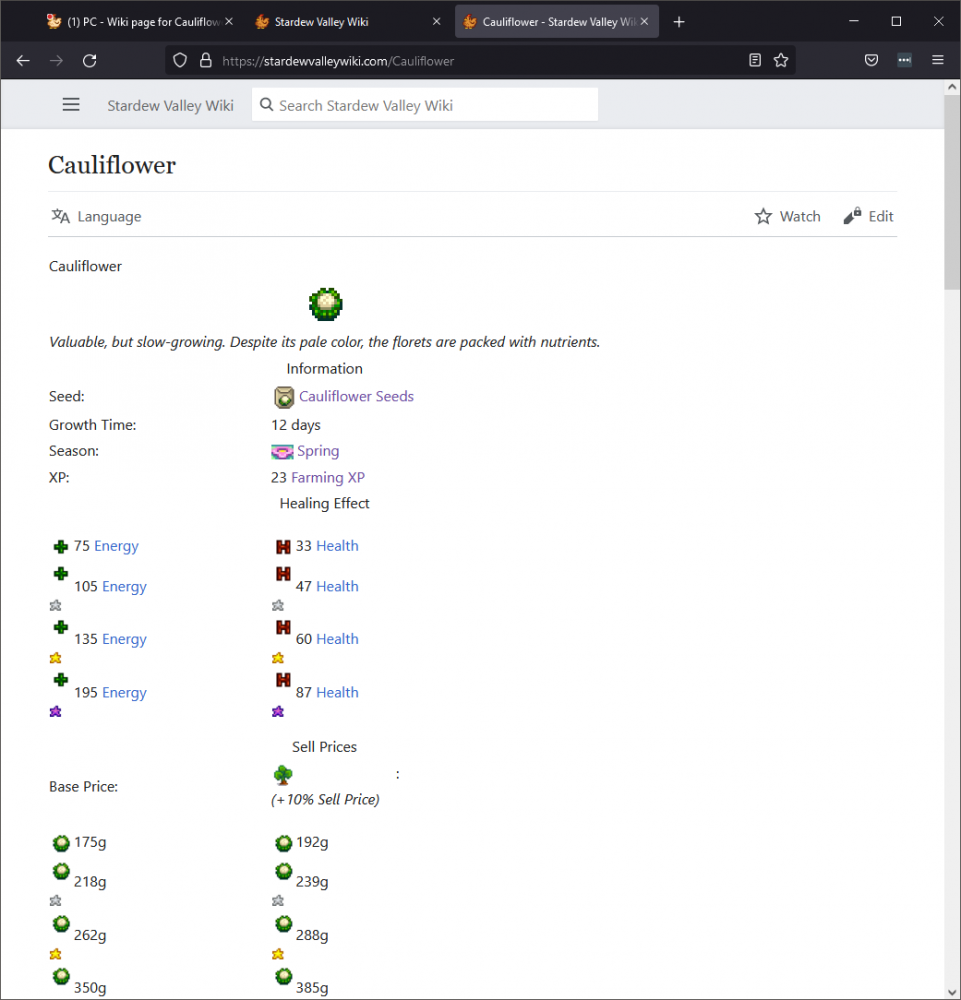This screenshot has height=1000, width=961.
Task: Click Edit to view page source
Action: click(869, 217)
